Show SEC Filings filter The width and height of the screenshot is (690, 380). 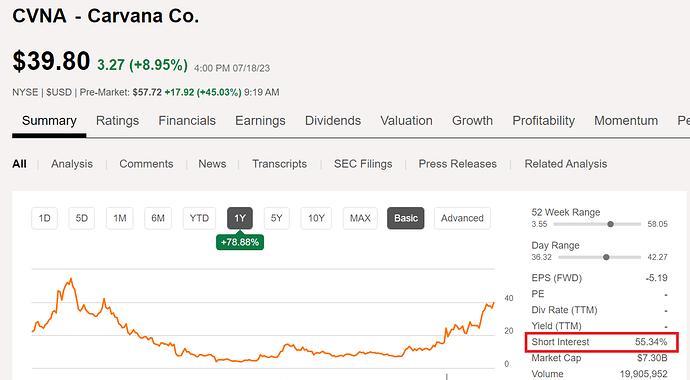[x=363, y=164]
